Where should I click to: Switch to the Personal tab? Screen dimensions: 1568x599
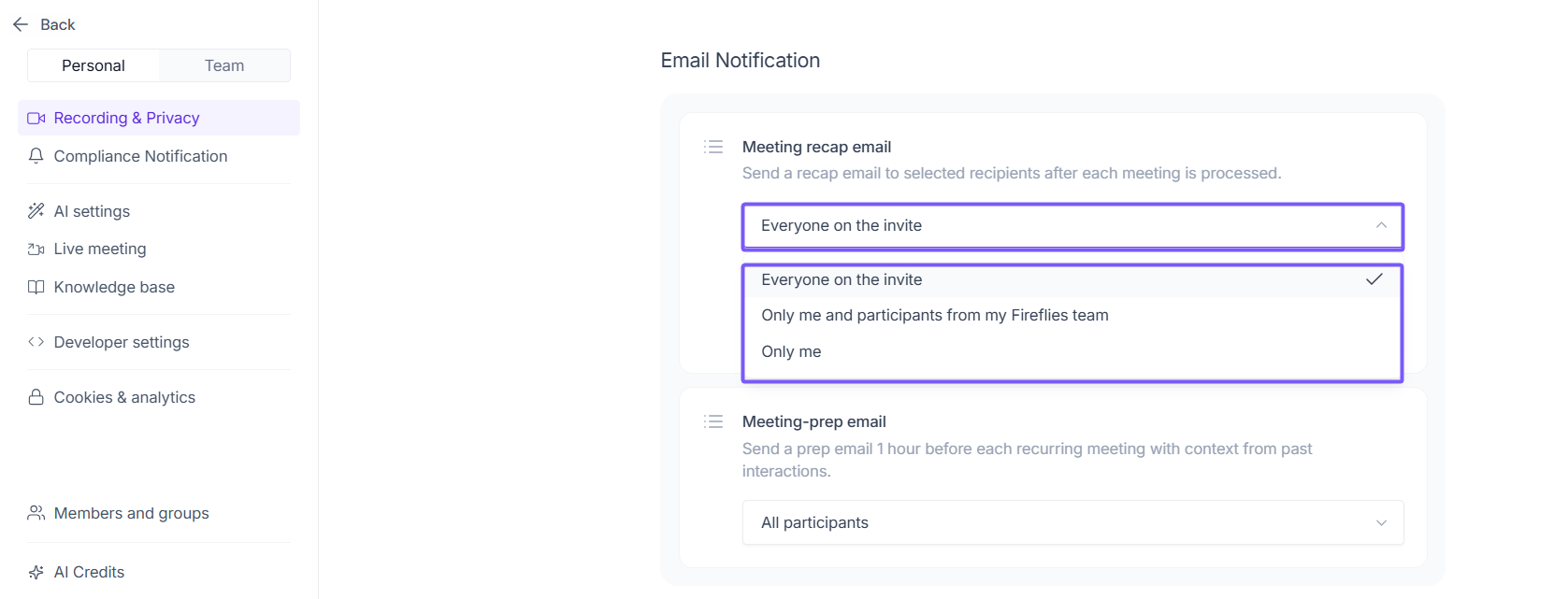pyautogui.click(x=94, y=65)
